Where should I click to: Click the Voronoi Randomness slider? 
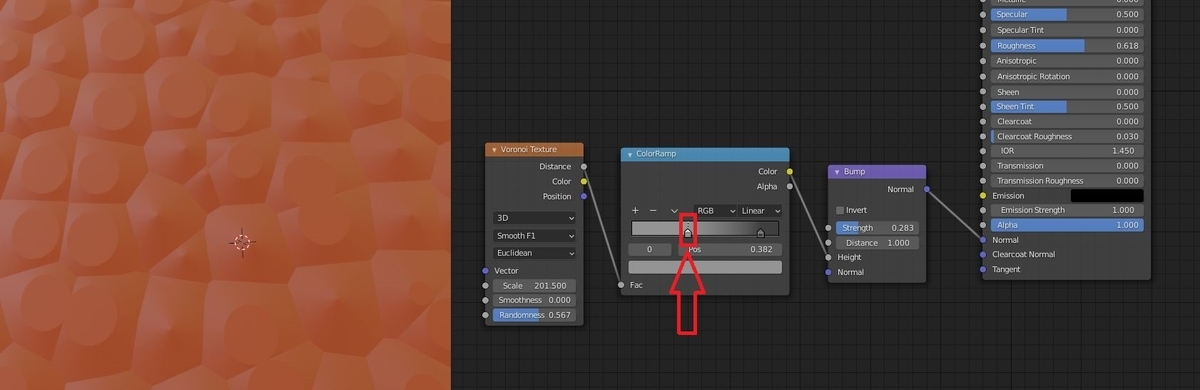534,314
